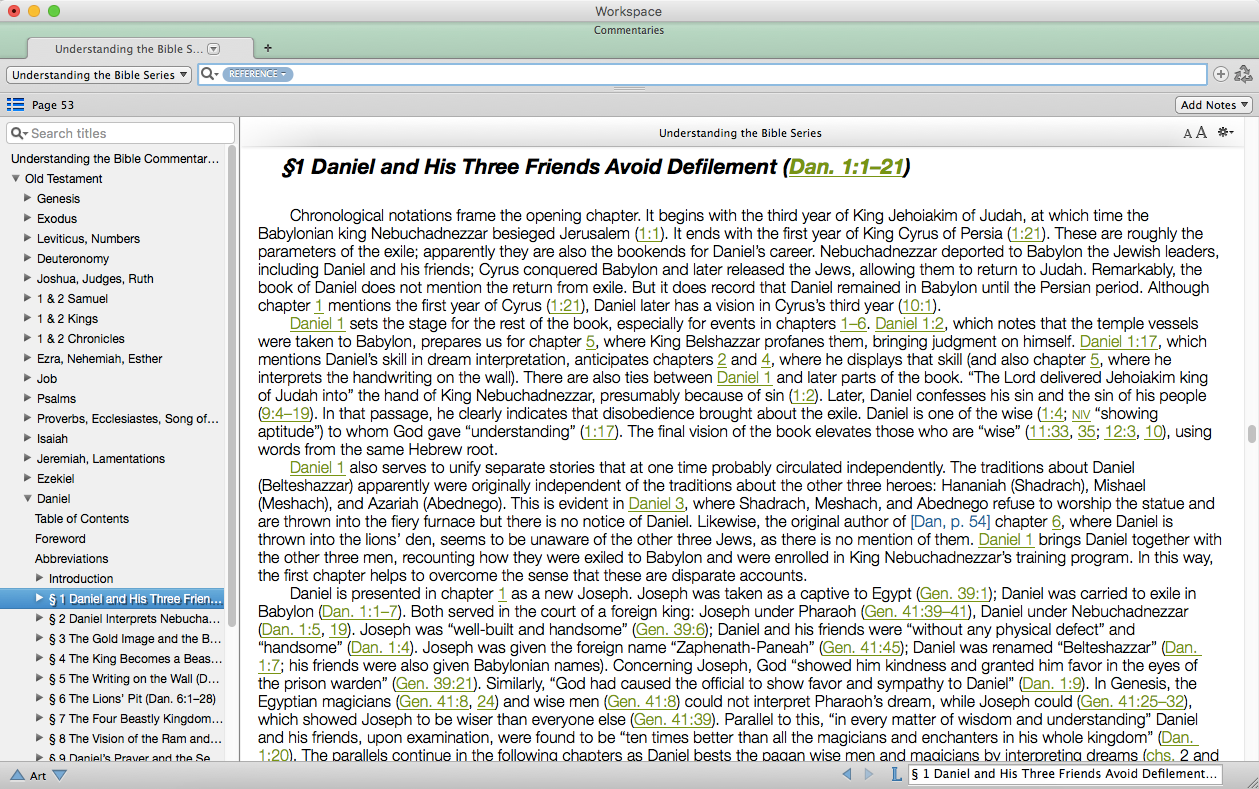
Task: Select Abbreviations under Daniel
Action: 72,559
